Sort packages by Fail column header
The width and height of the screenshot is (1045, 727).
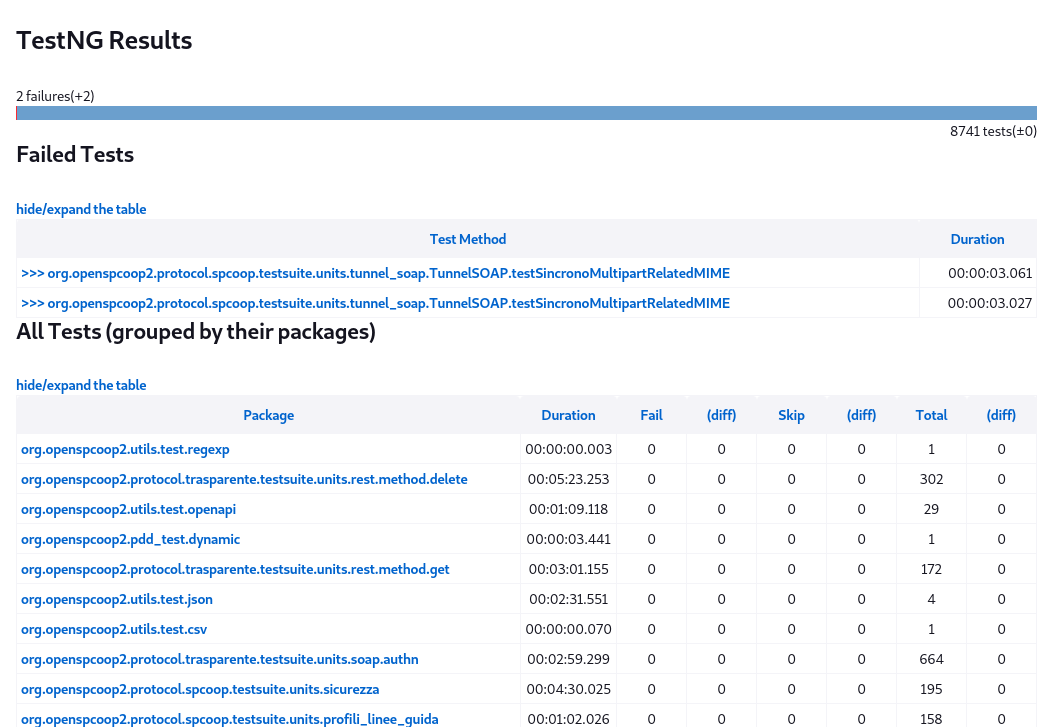[x=651, y=415]
